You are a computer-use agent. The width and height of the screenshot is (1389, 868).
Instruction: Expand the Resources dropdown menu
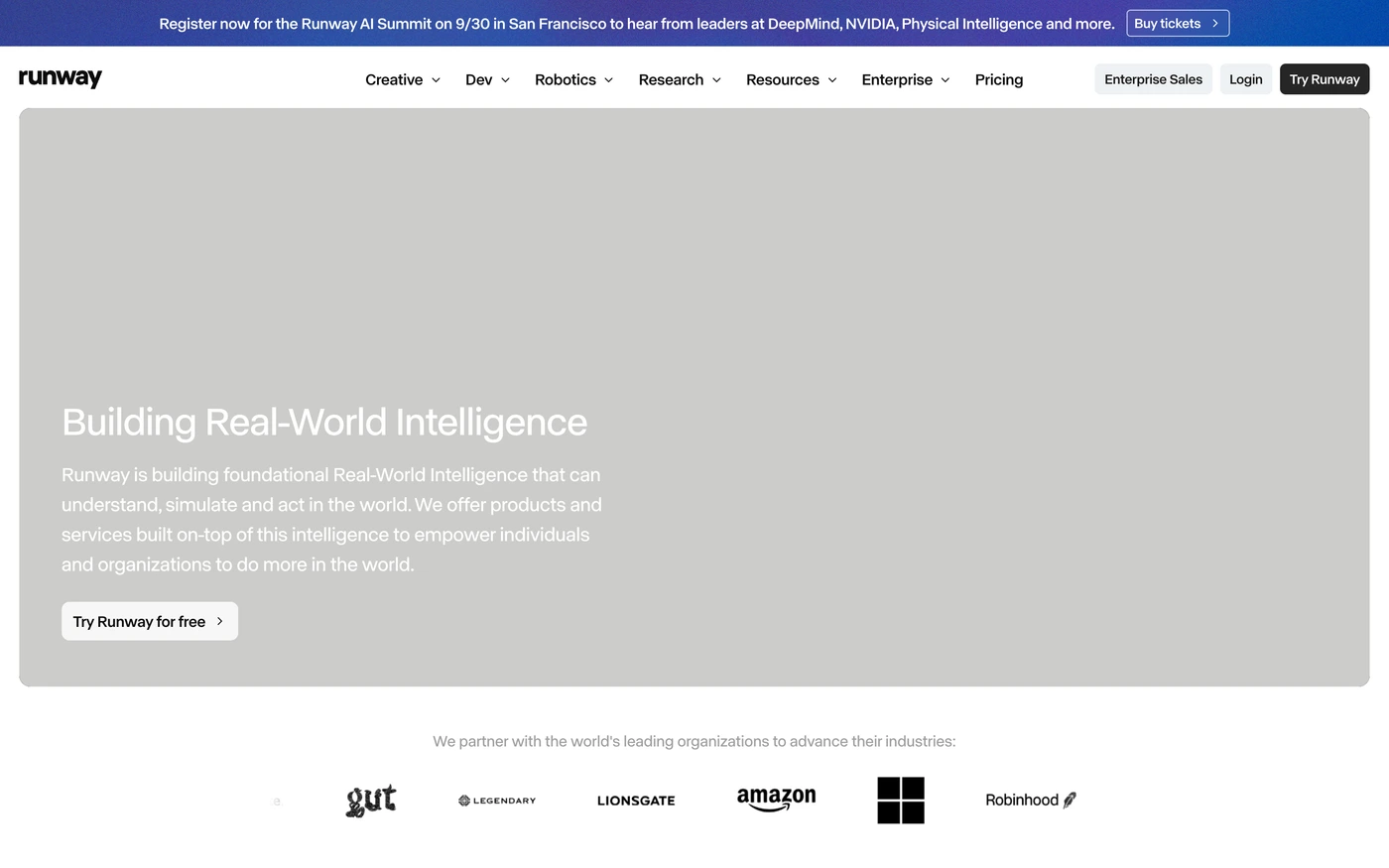(792, 79)
